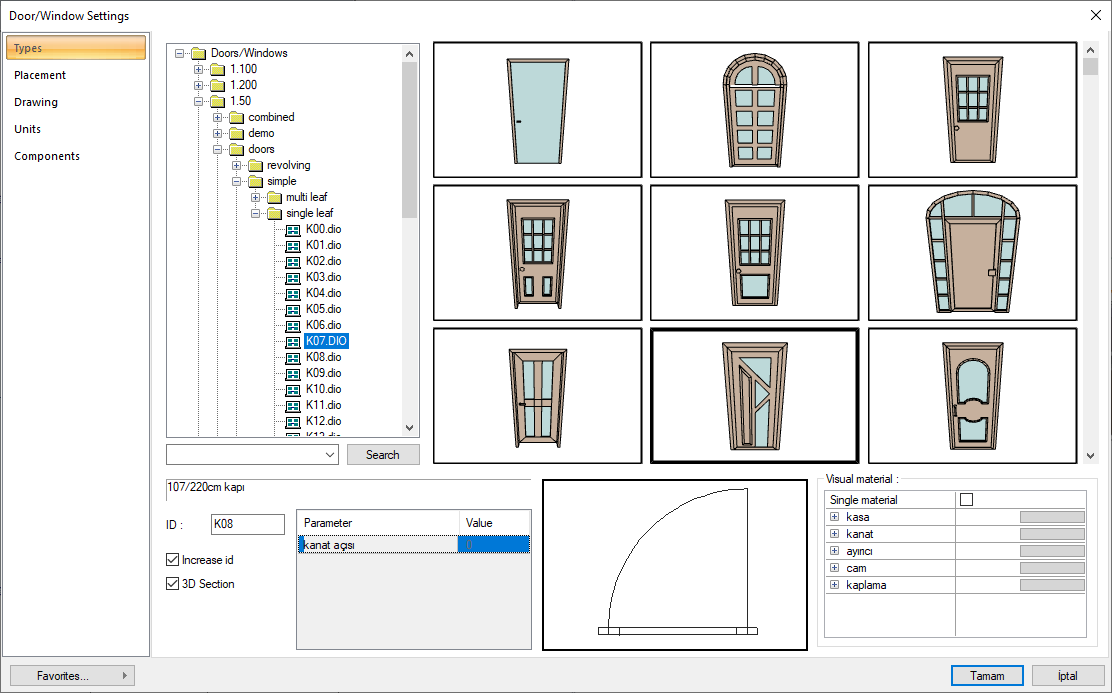Viewport: 1112px width, 693px height.
Task: Click the K10.dio file icon
Action: pyautogui.click(x=293, y=389)
